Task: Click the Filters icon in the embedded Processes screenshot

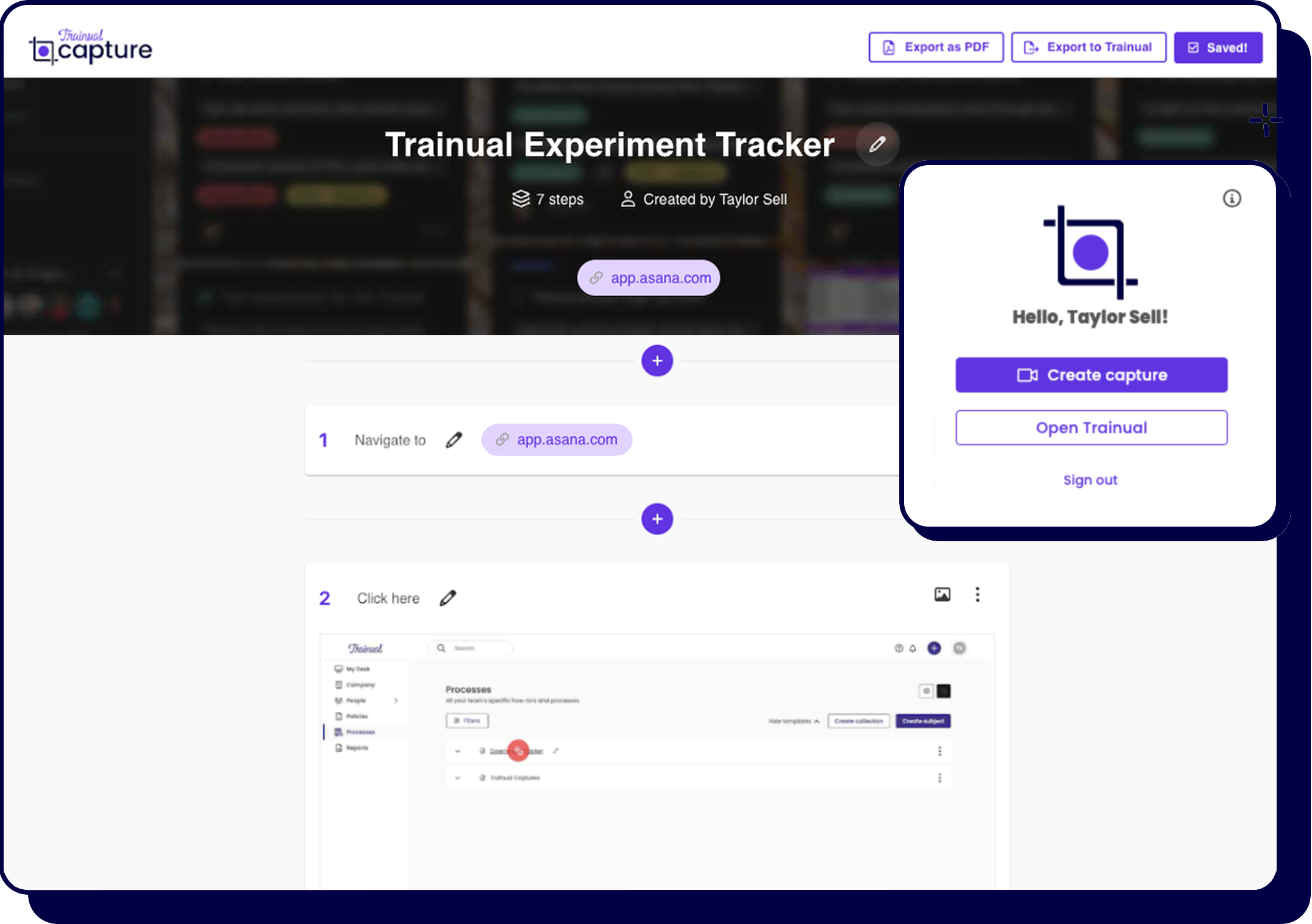Action: [x=457, y=720]
